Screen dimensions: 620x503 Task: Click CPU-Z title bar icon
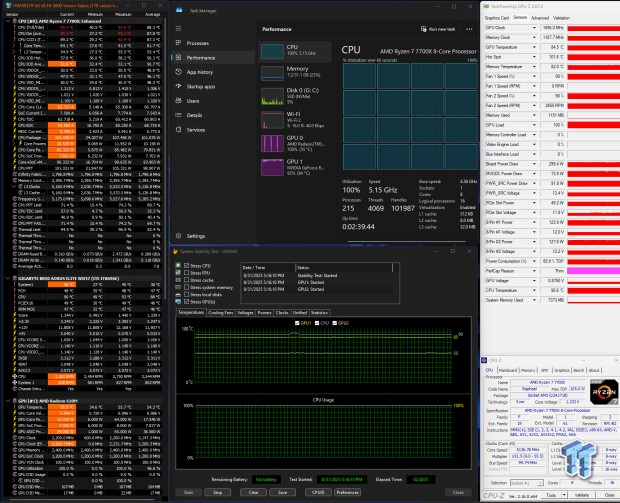tap(484, 360)
